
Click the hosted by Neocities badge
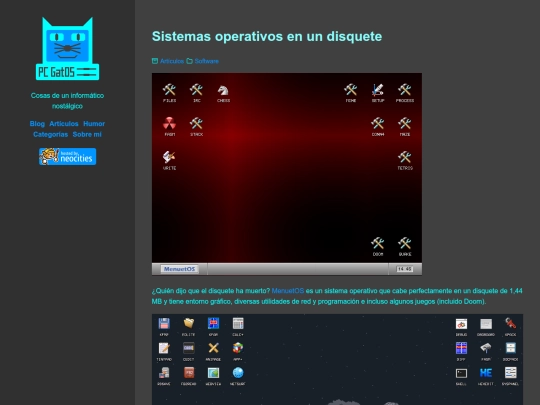pos(68,156)
